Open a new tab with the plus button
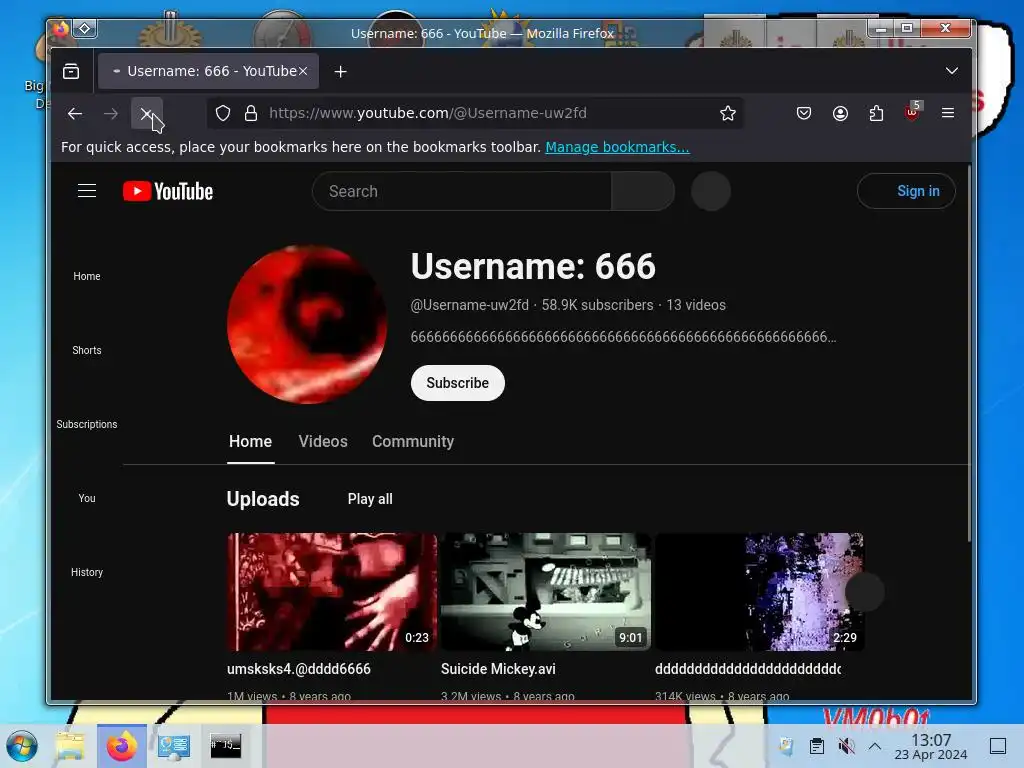 [340, 72]
